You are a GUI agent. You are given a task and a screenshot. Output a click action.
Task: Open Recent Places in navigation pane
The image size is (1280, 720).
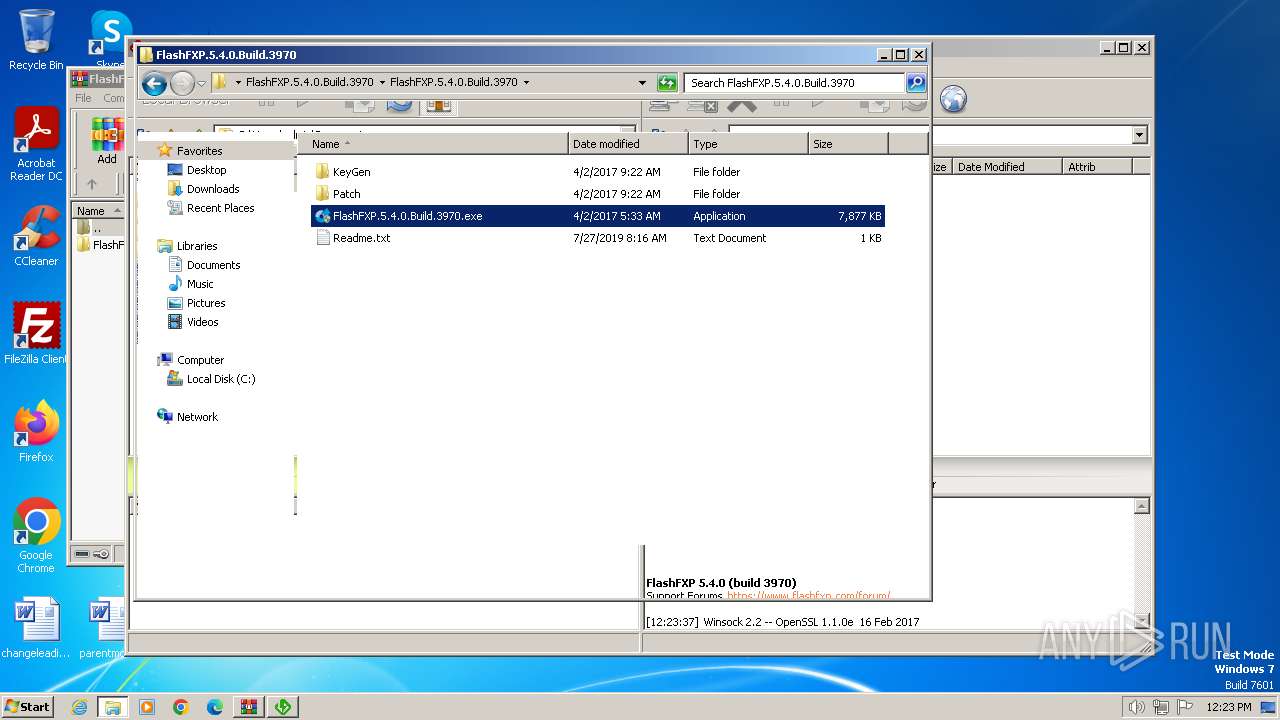point(220,208)
